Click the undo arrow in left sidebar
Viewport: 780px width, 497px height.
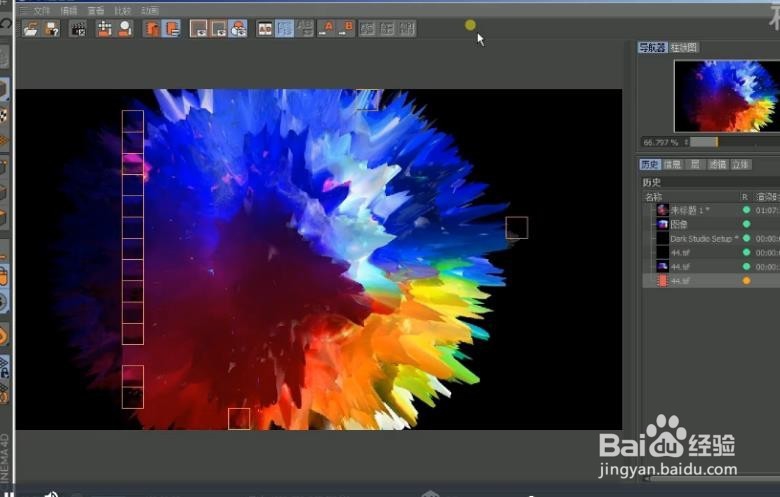[x=5, y=23]
